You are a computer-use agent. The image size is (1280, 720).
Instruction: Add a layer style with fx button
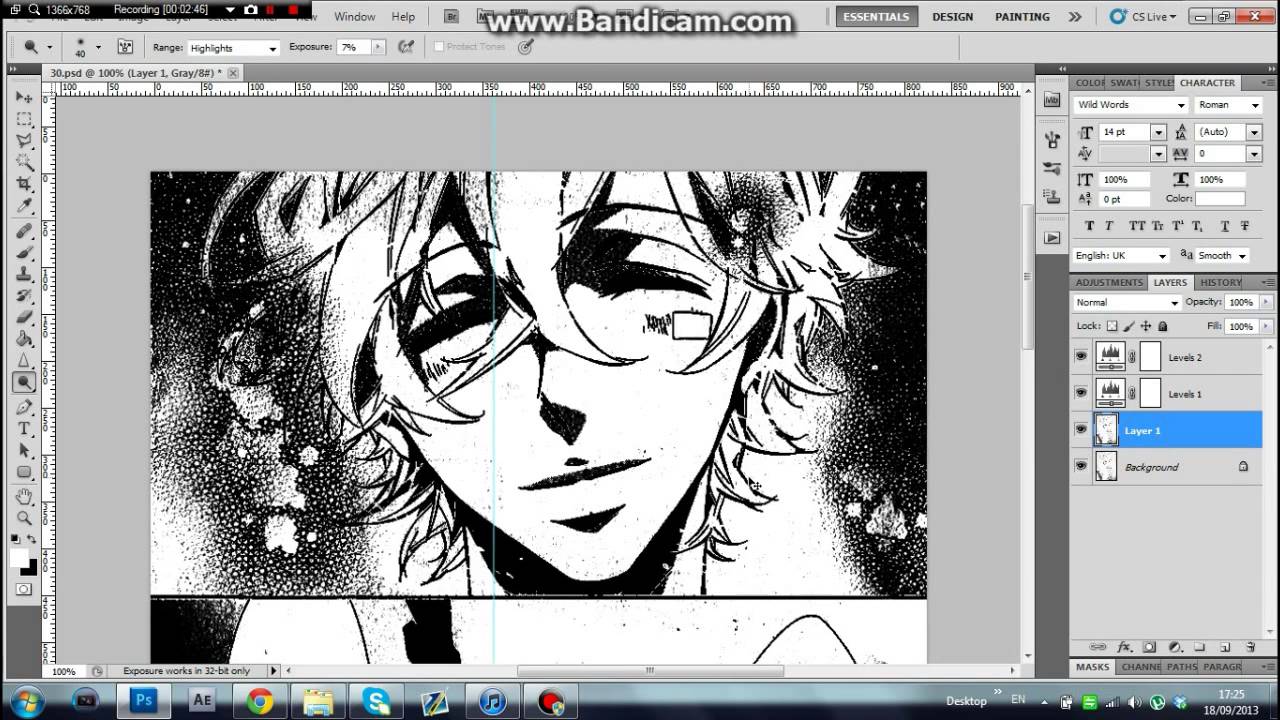point(1123,648)
